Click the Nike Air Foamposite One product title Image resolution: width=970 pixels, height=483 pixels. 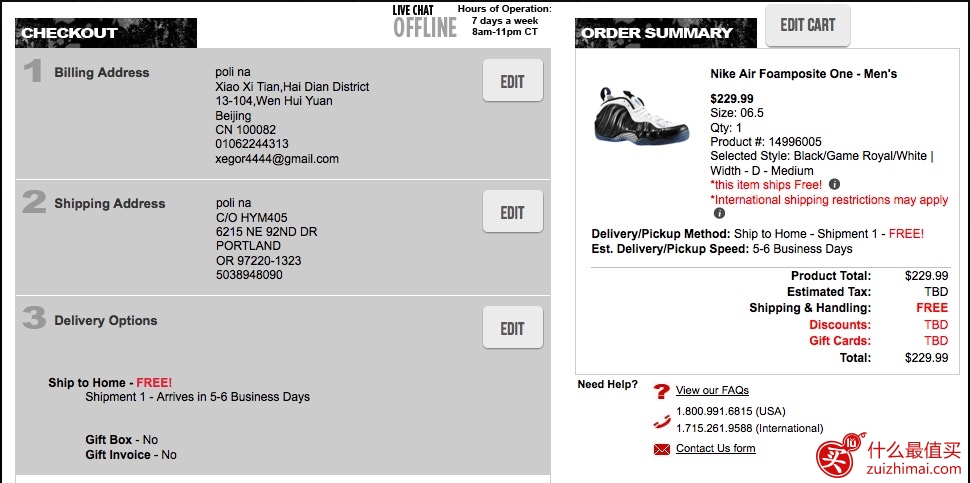pos(803,74)
